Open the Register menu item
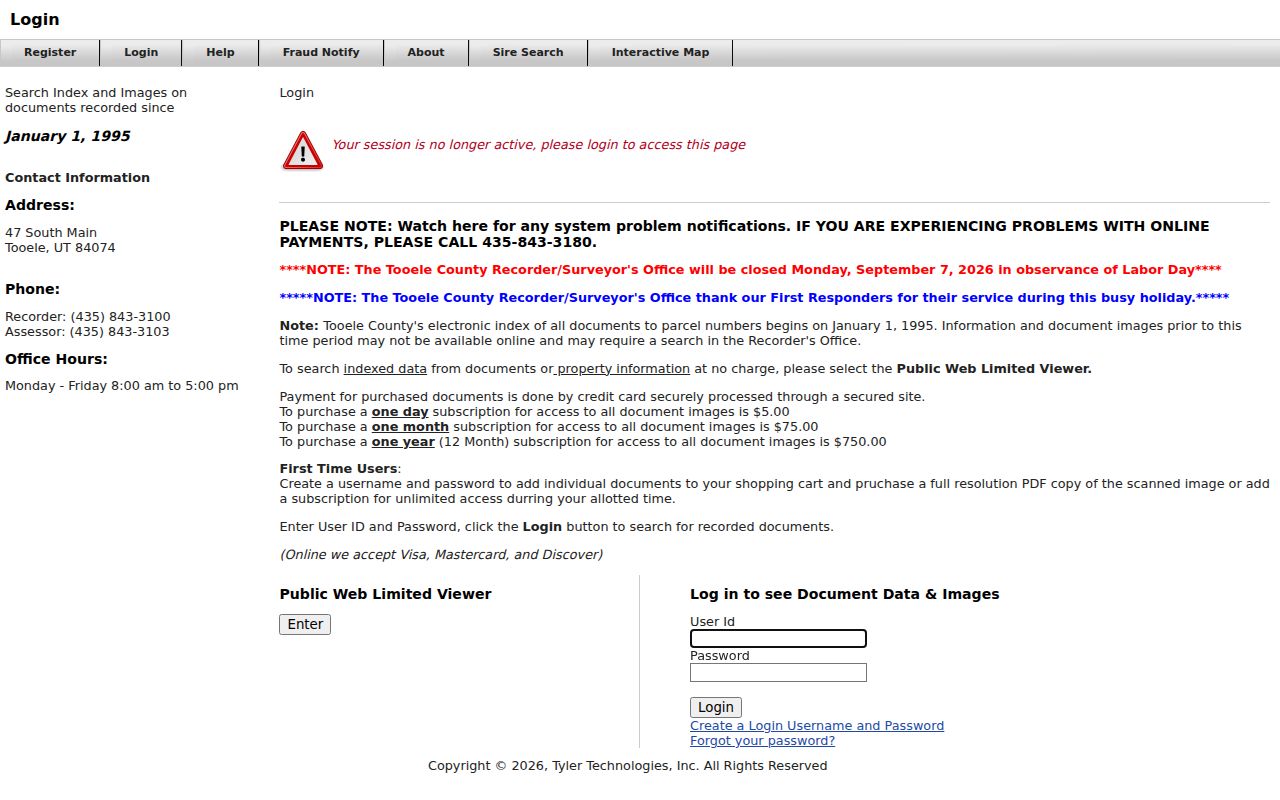 (50, 52)
